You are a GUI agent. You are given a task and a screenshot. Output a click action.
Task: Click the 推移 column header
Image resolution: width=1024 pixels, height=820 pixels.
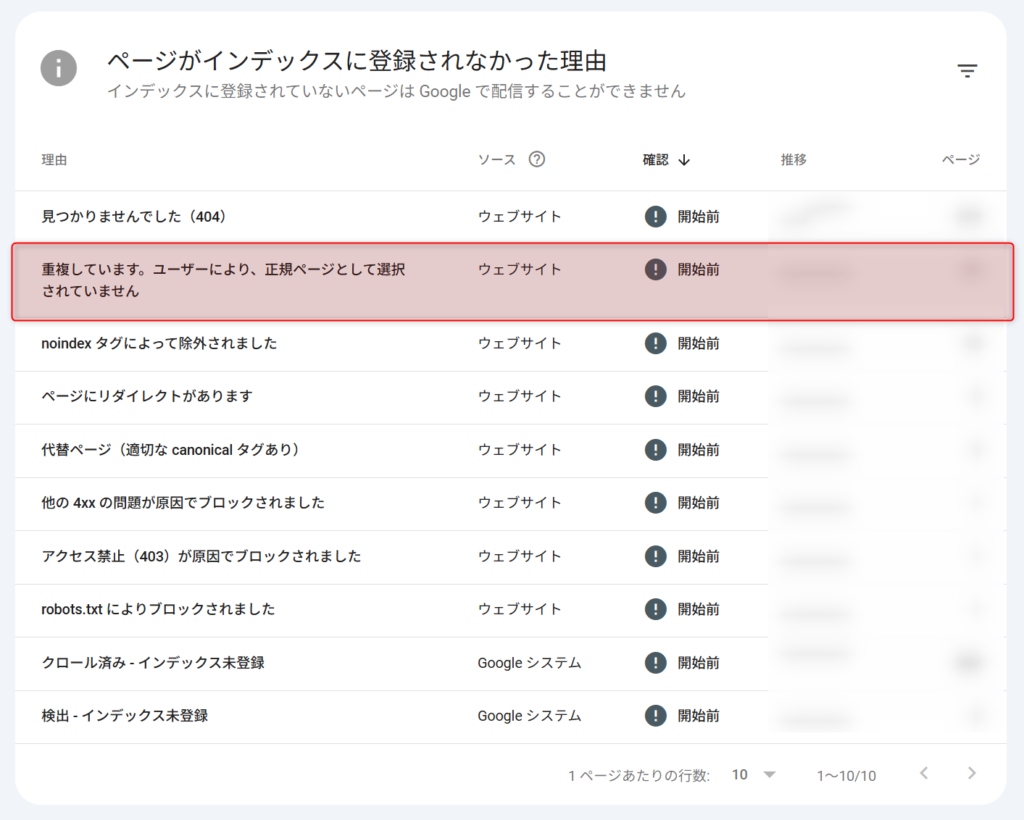[792, 158]
